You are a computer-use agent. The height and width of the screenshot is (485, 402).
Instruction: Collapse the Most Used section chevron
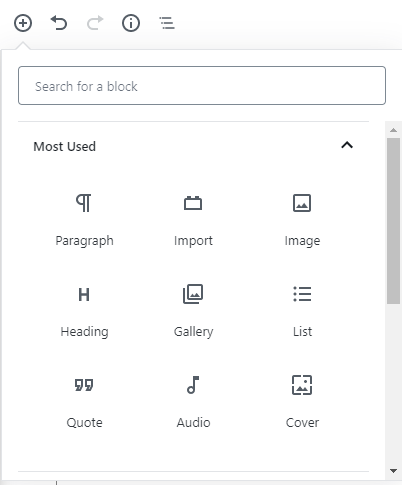coord(347,145)
